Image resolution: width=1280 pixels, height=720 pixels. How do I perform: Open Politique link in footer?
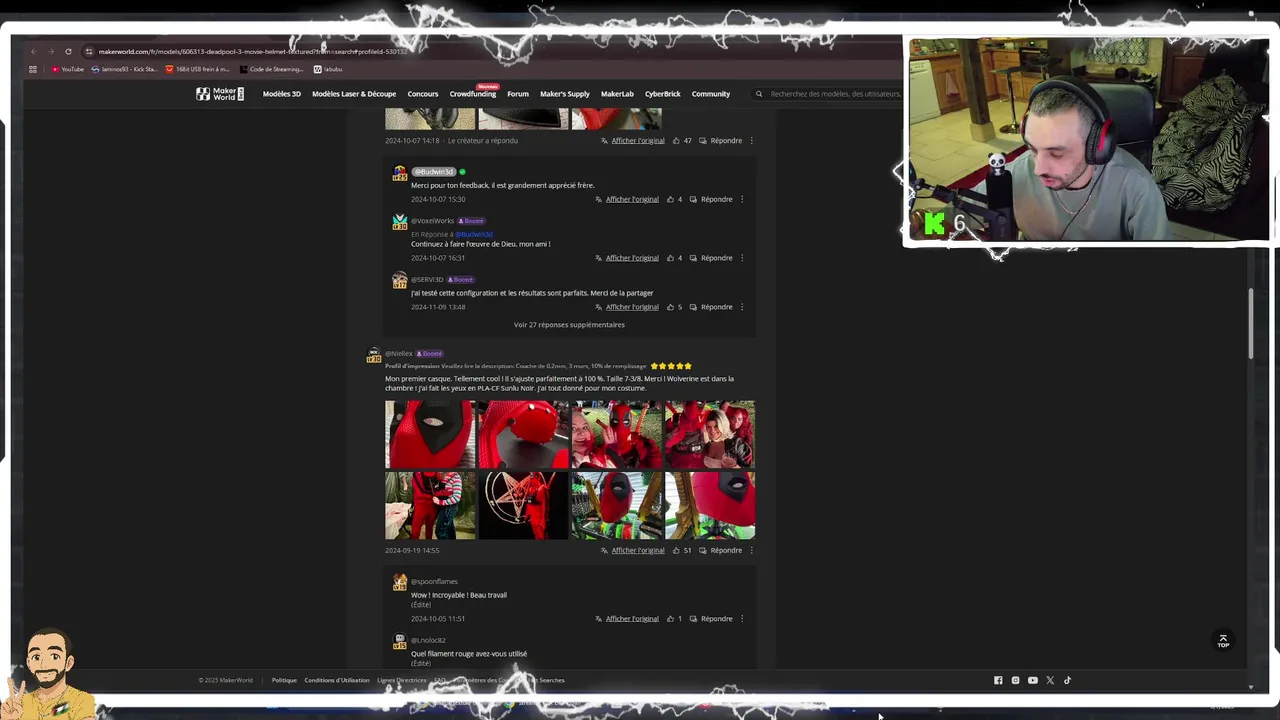284,681
